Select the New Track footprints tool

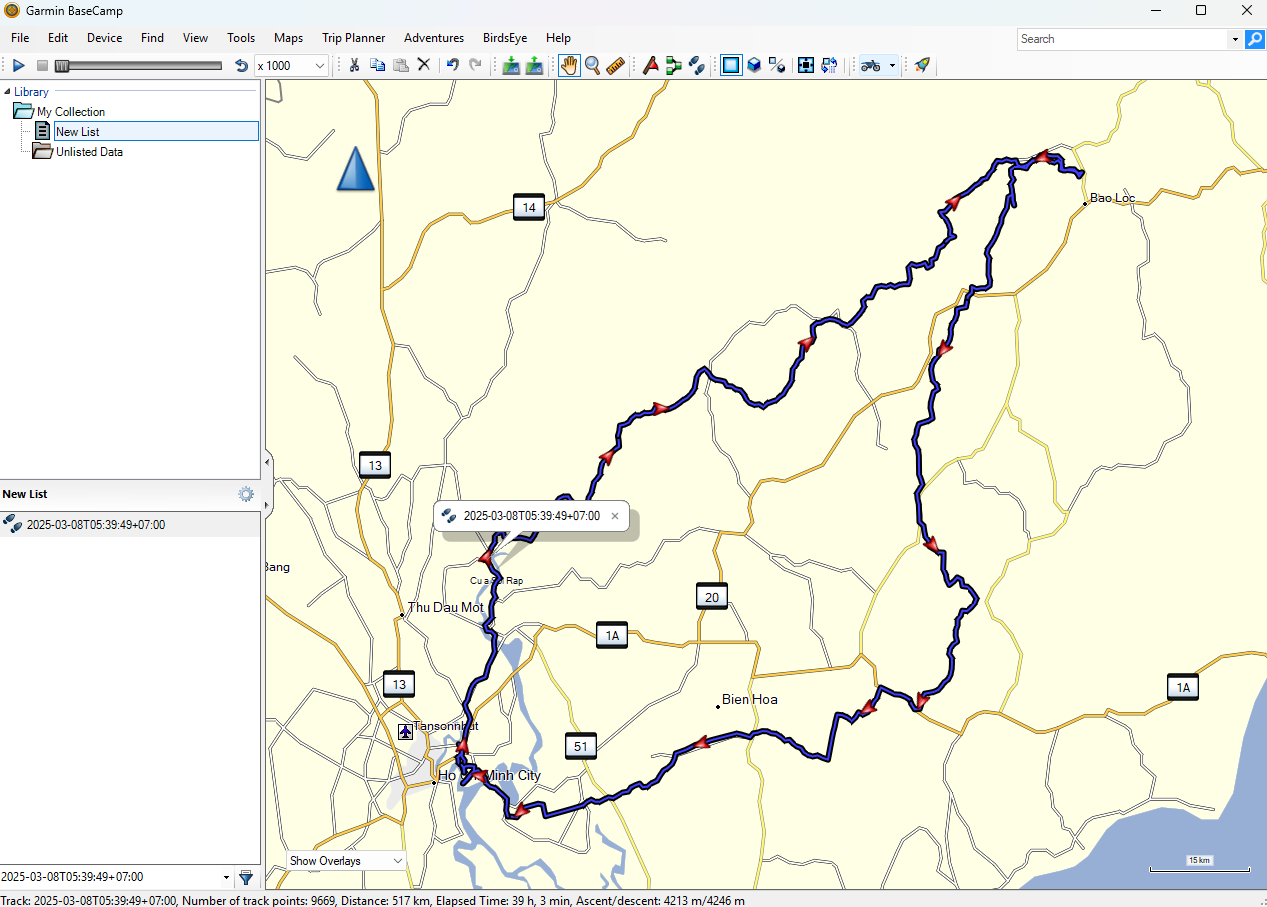click(696, 65)
